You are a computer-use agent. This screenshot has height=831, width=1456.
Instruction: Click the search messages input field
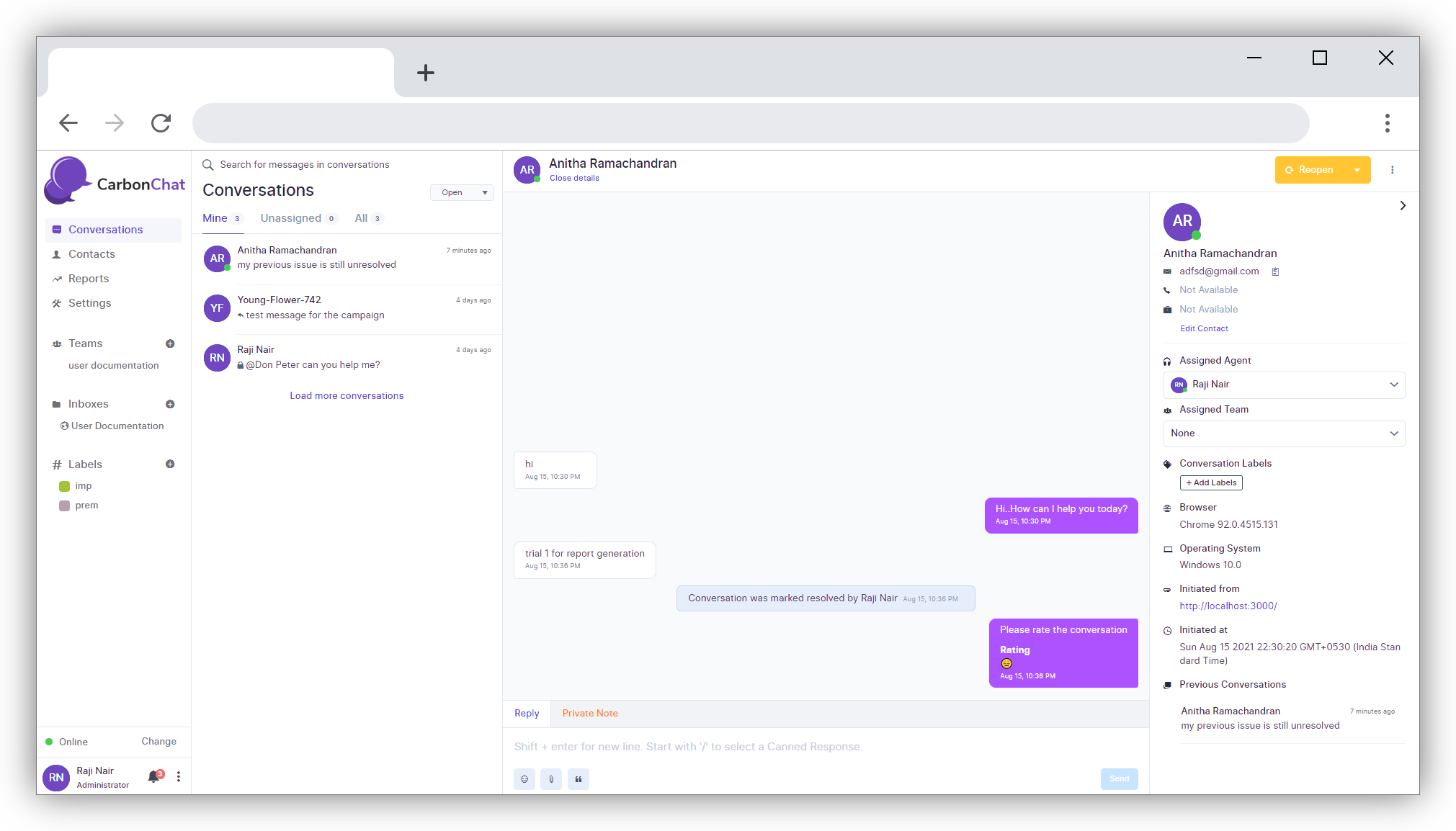304,165
